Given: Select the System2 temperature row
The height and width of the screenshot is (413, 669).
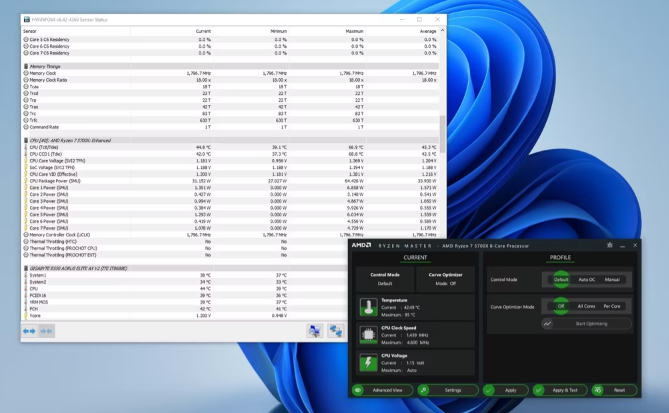Looking at the screenshot, I should point(185,282).
